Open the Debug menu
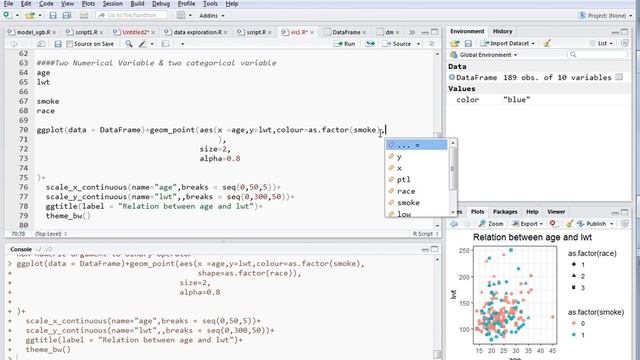This screenshot has width=640, height=360. pos(161,4)
